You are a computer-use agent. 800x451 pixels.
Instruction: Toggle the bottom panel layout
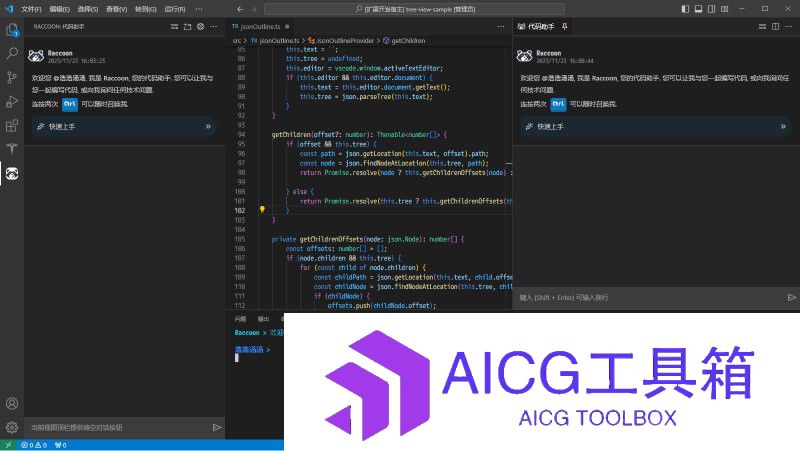tap(698, 9)
